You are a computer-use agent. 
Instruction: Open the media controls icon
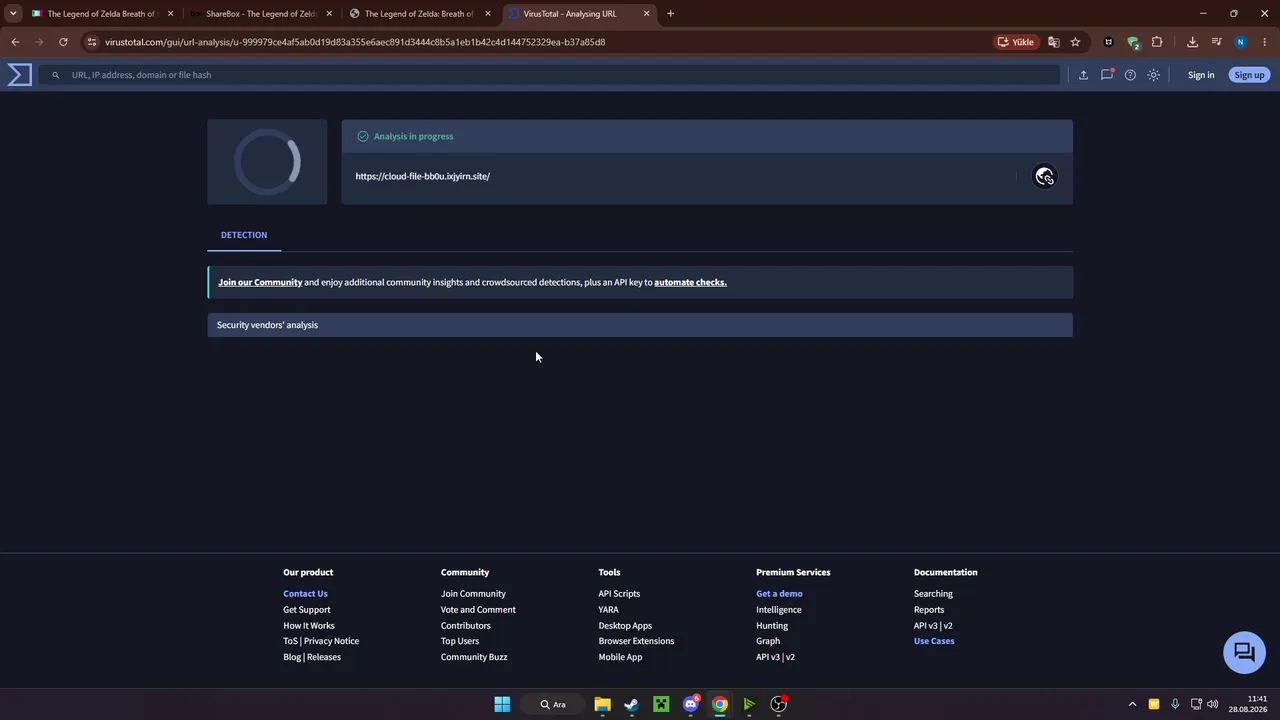[1217, 42]
